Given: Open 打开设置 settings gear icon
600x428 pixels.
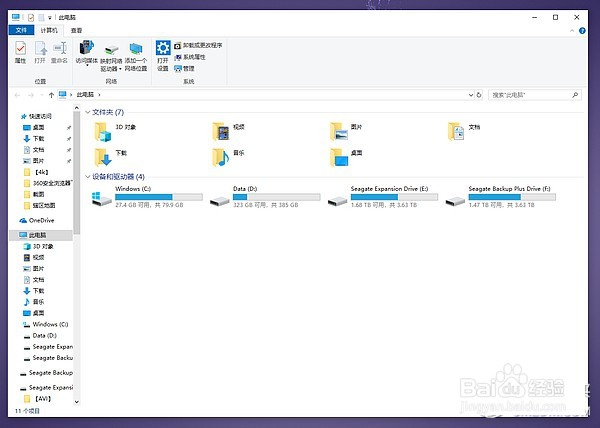Looking at the screenshot, I should 163,56.
